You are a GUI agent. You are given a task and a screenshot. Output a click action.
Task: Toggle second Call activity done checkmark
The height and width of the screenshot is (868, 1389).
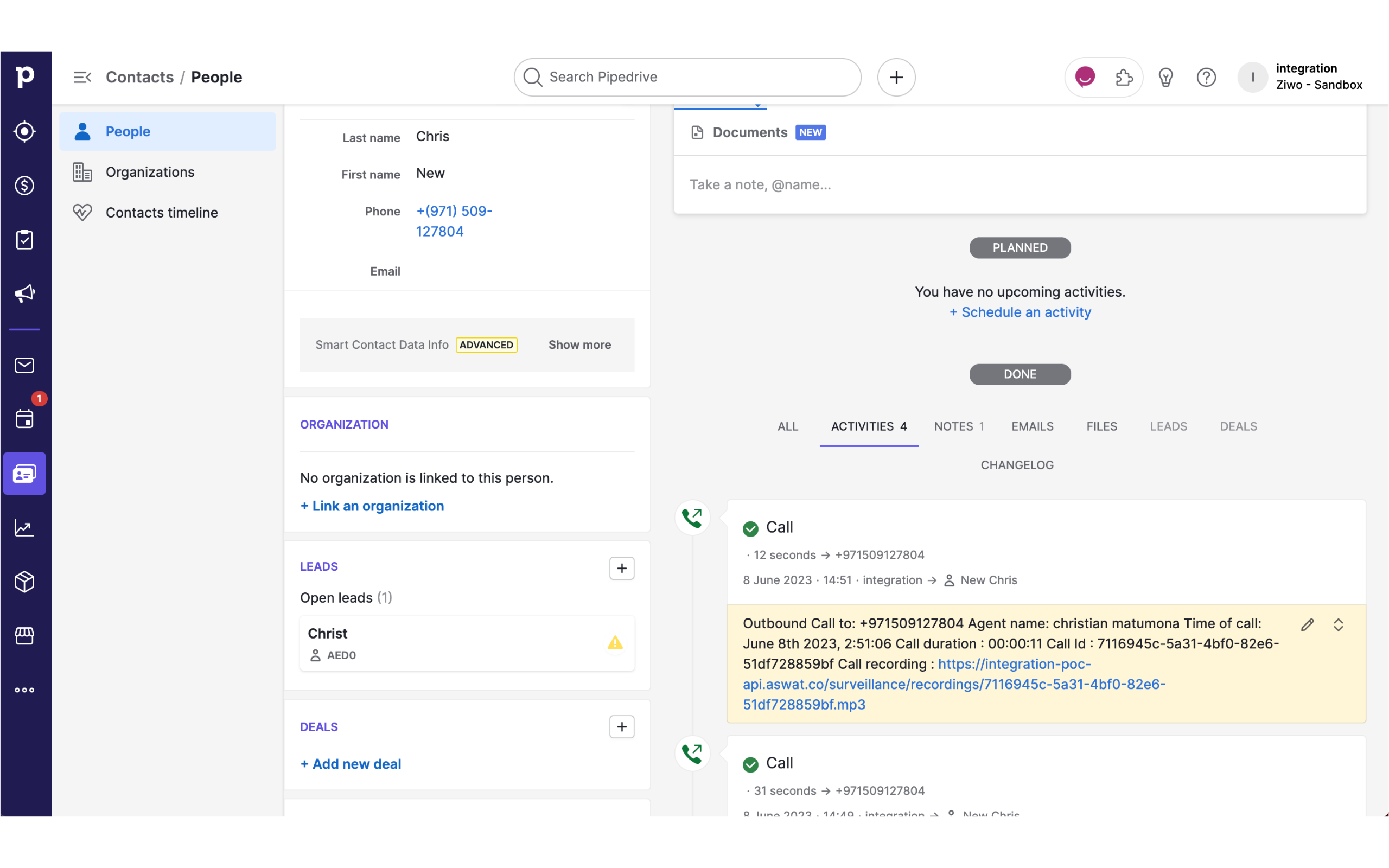click(x=750, y=764)
